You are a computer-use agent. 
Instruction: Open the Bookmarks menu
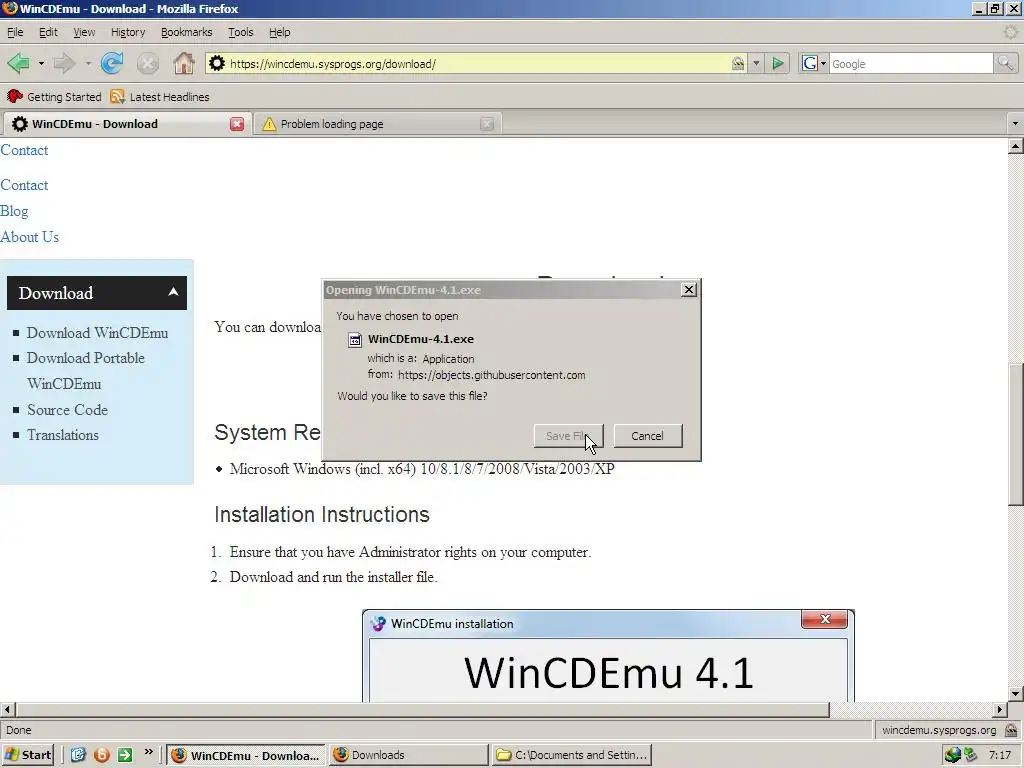click(187, 32)
